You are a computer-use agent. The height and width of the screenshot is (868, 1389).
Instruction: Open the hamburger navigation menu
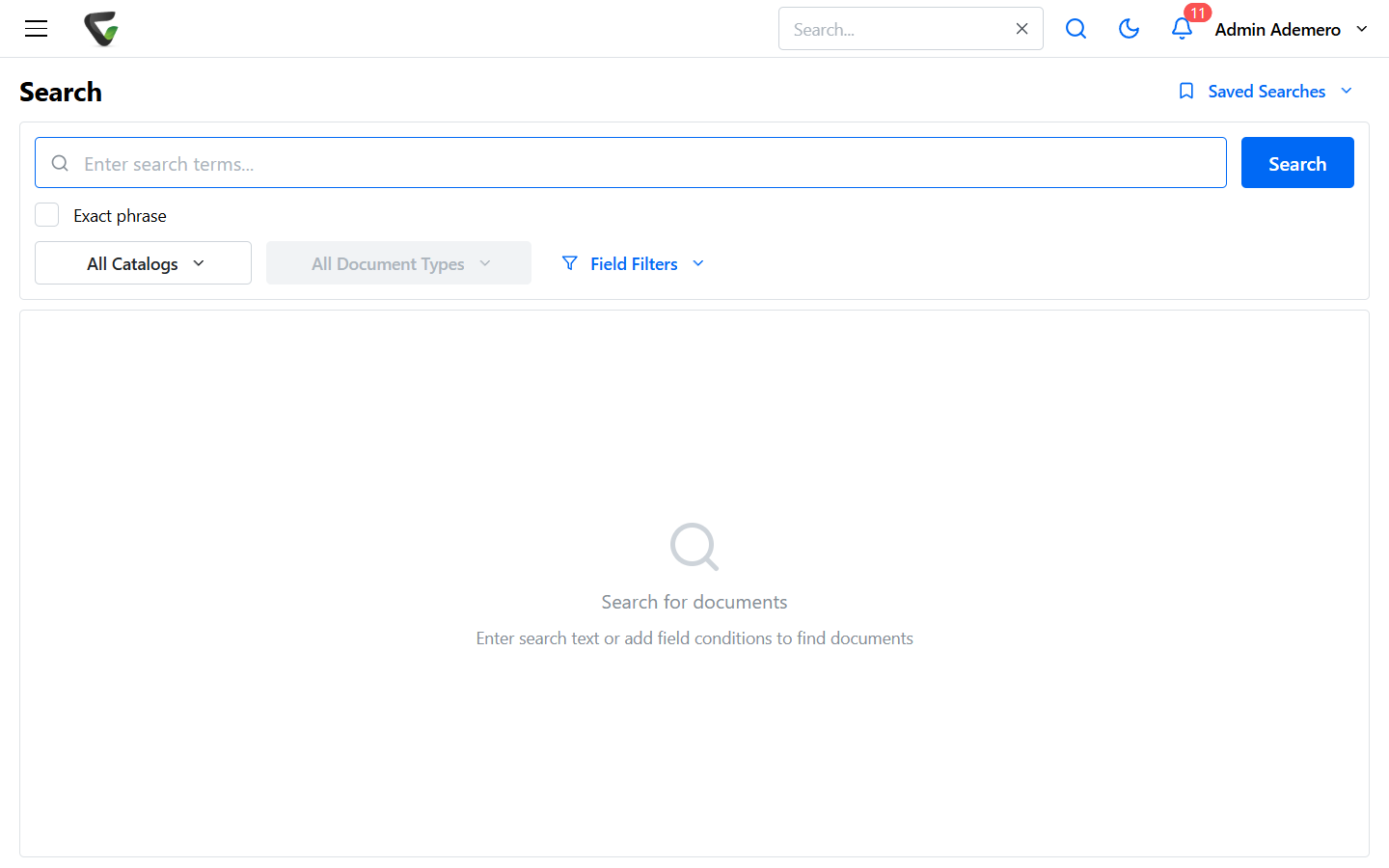click(x=36, y=29)
